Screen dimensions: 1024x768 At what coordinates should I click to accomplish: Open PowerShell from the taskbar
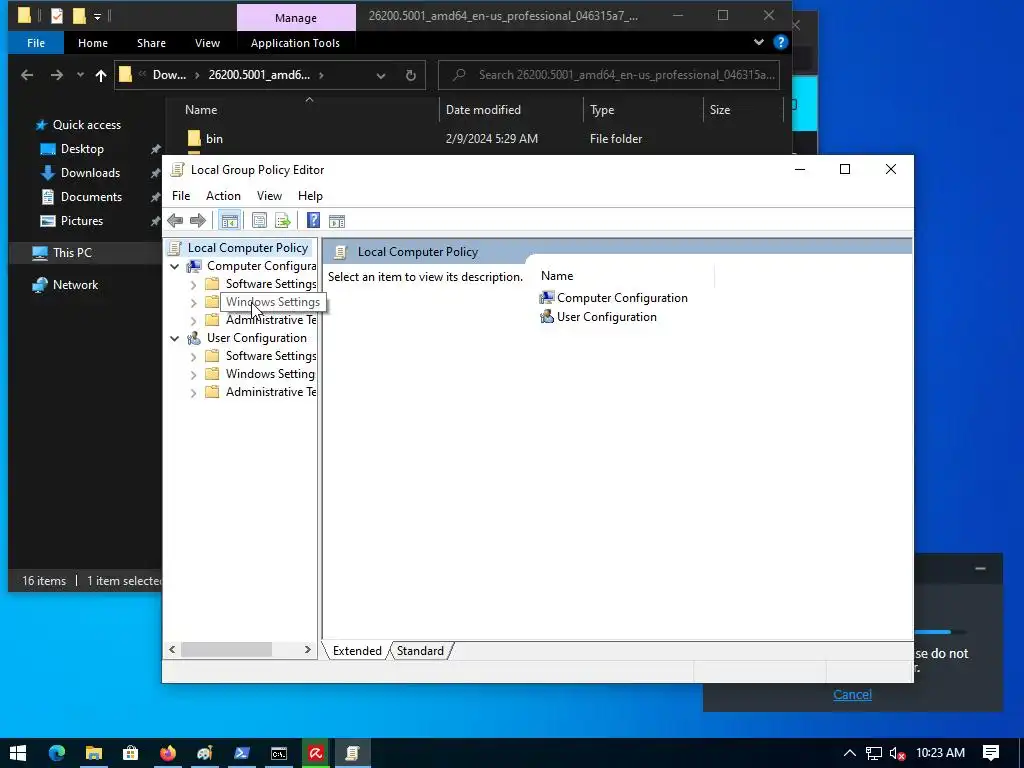pos(242,753)
